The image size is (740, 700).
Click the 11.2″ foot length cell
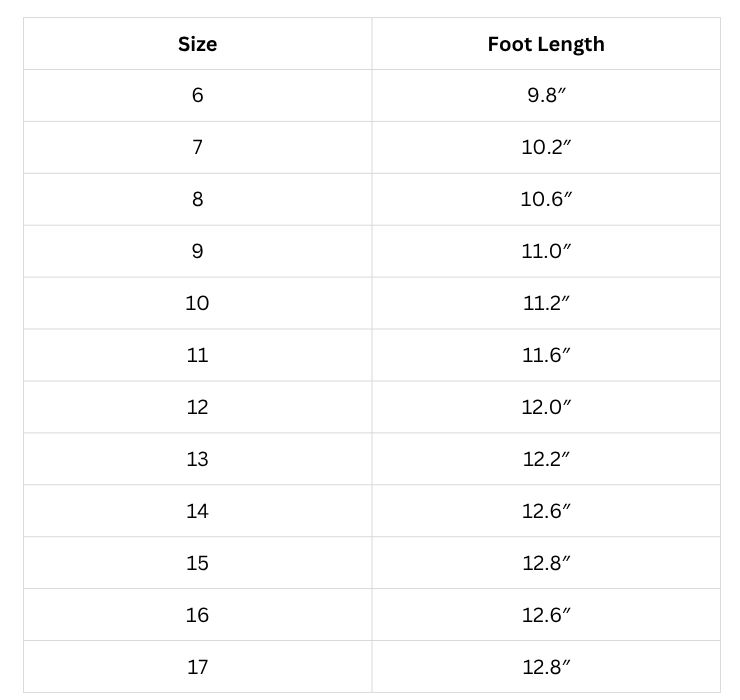coord(546,303)
